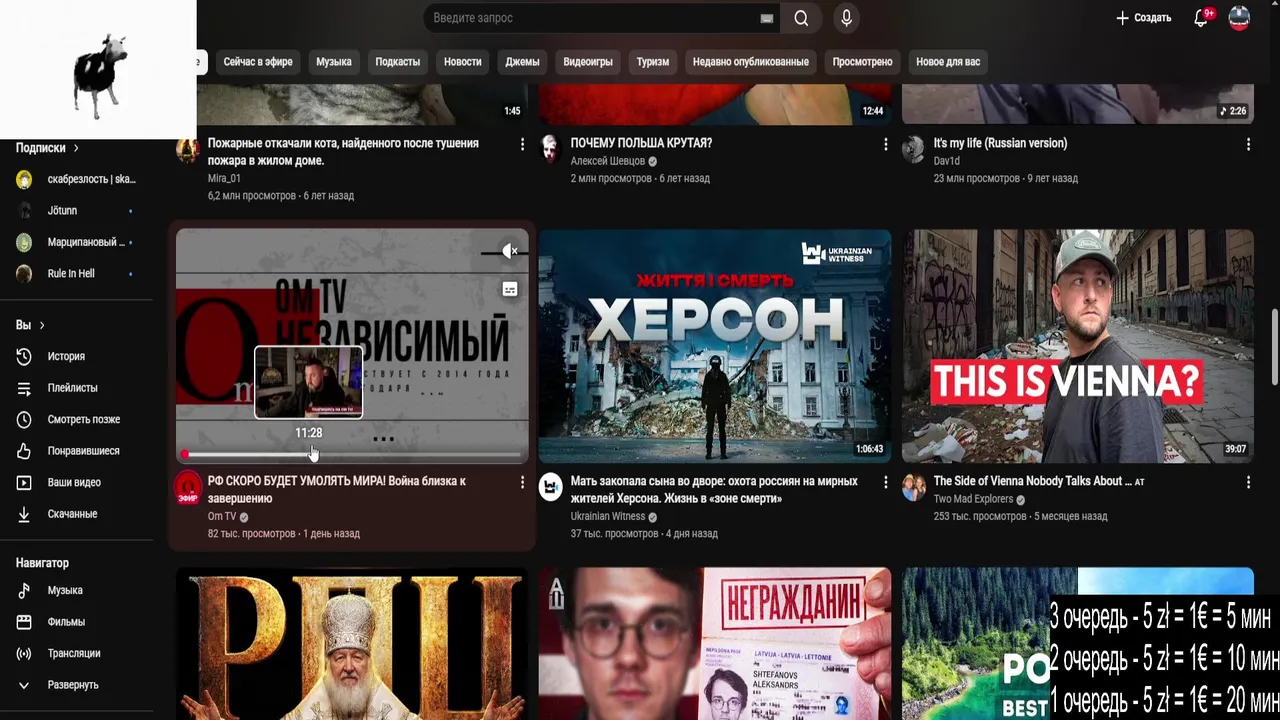Click the search magnifier button

801,18
